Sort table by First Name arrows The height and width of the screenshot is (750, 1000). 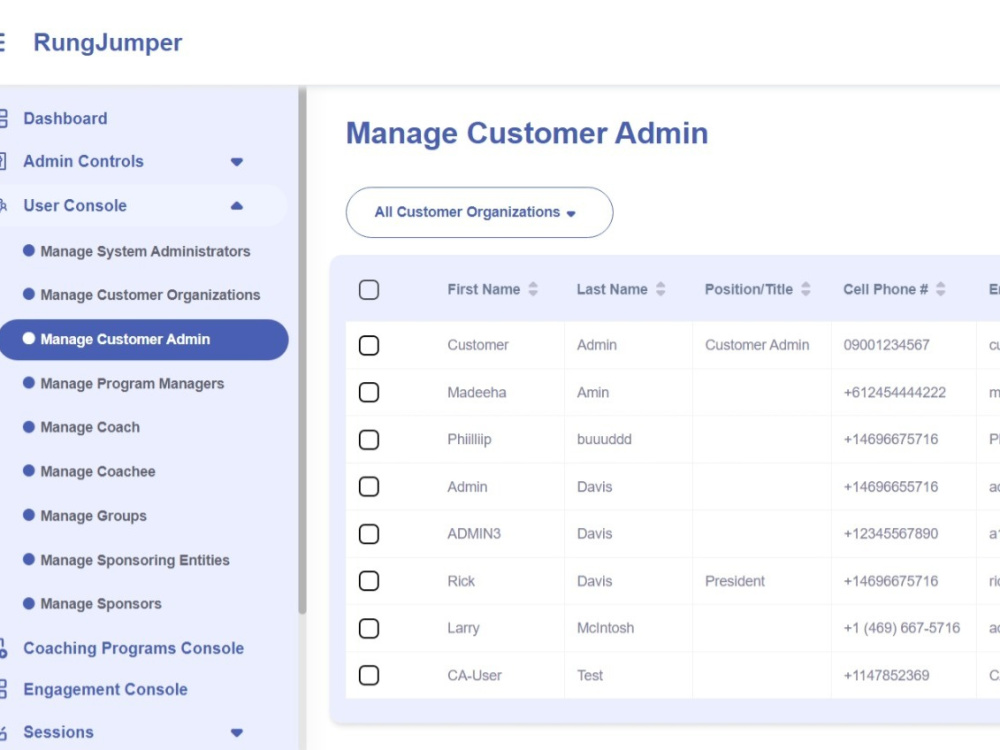pyautogui.click(x=533, y=290)
